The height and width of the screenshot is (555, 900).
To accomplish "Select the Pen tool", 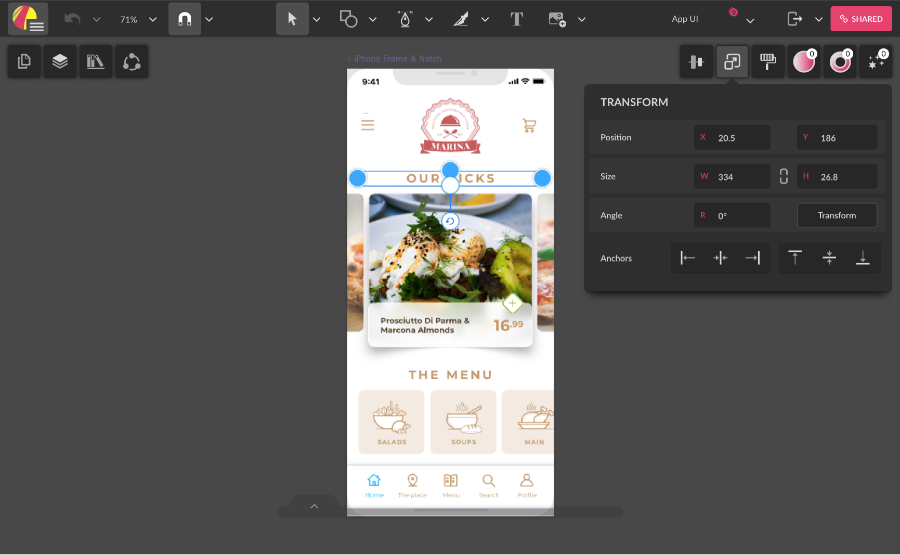I will click(405, 19).
